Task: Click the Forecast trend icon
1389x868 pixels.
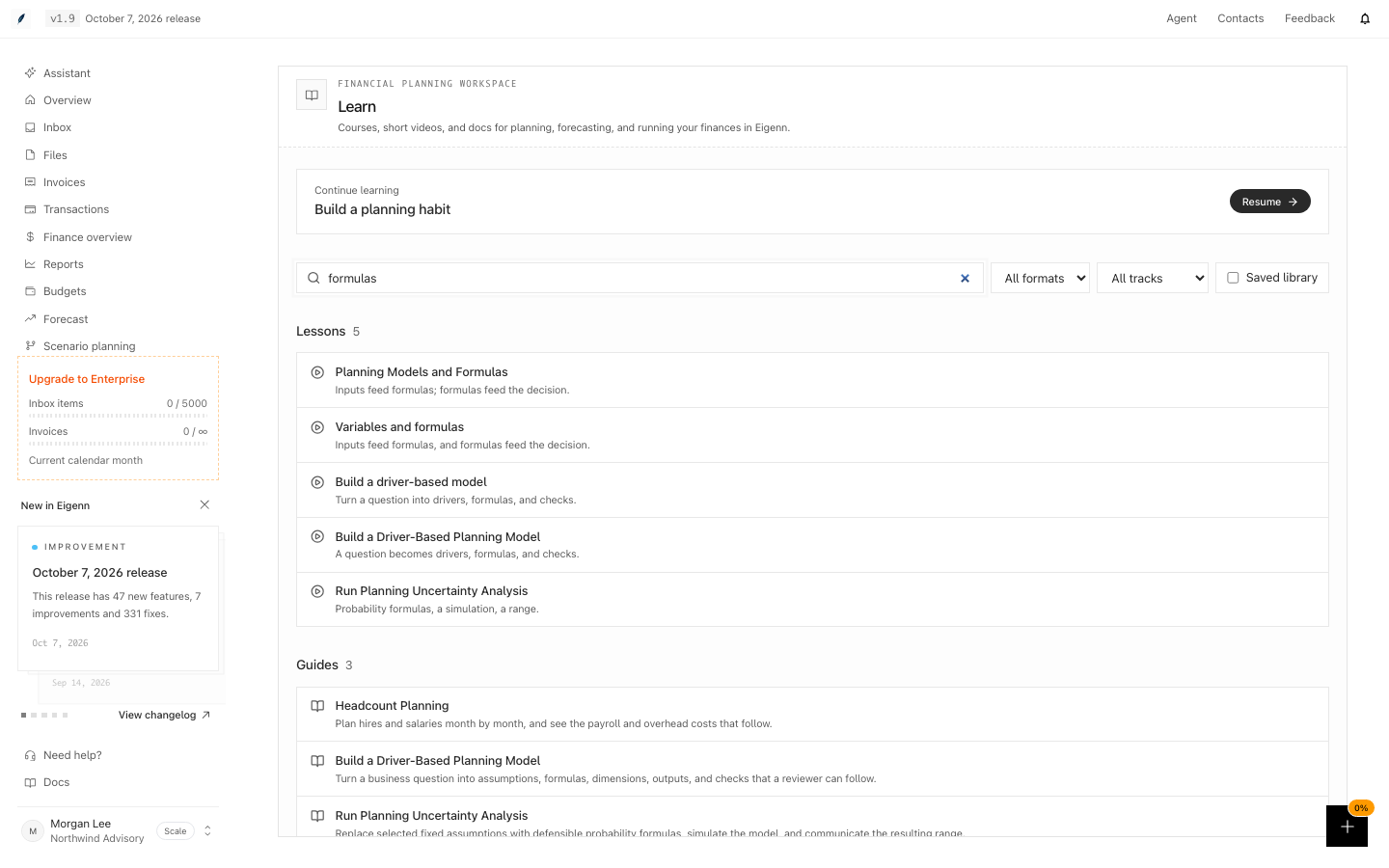Action: (31, 319)
